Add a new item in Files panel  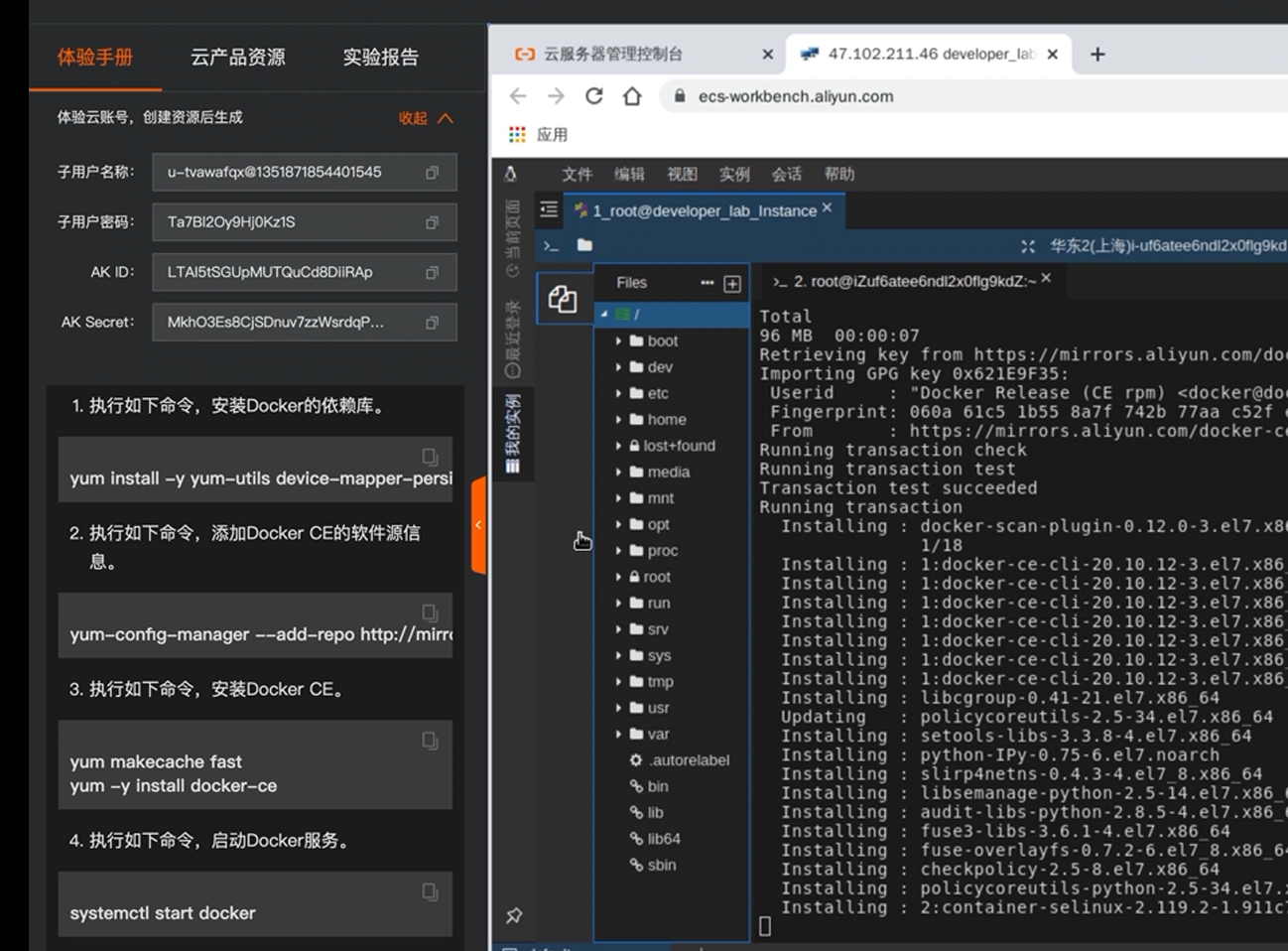click(732, 284)
